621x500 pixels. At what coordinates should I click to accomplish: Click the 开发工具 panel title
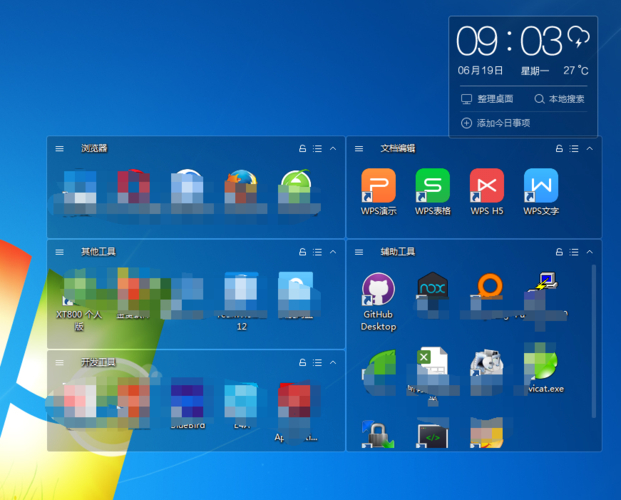[98, 362]
